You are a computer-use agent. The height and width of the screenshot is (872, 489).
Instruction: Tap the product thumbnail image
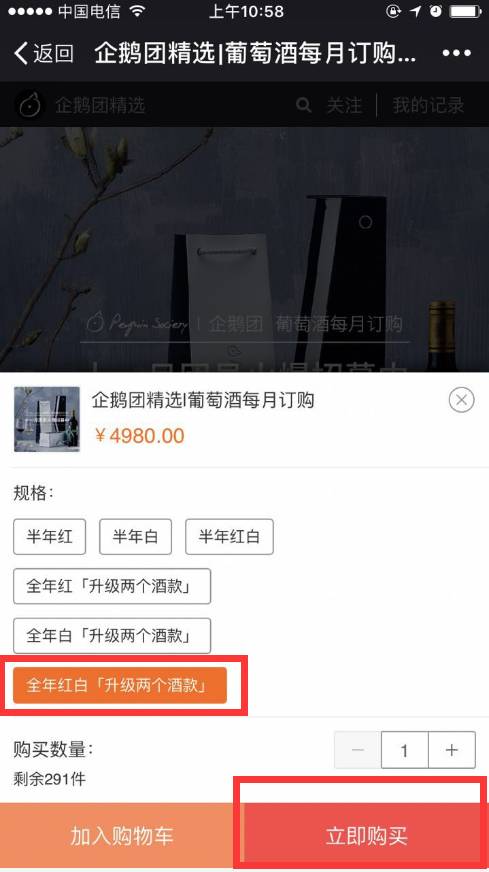pyautogui.click(x=47, y=419)
